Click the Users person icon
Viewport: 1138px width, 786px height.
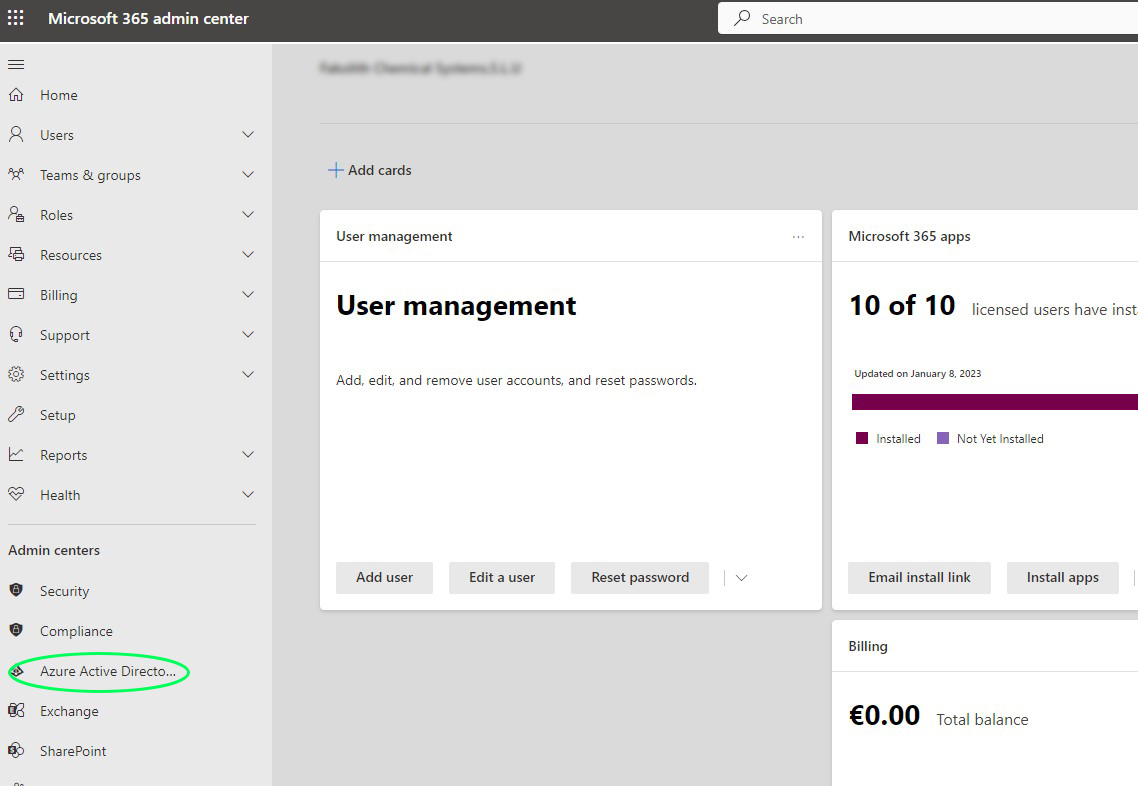(x=16, y=134)
